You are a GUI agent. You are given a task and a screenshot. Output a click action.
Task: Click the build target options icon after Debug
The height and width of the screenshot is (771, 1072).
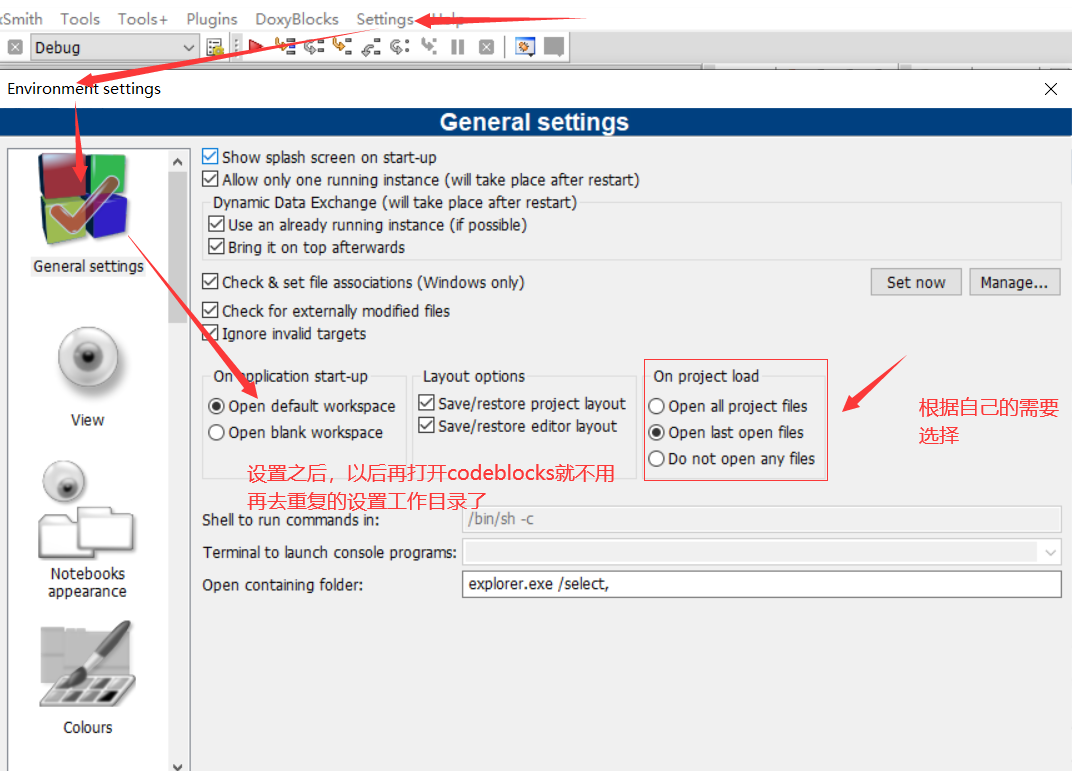pyautogui.click(x=215, y=47)
